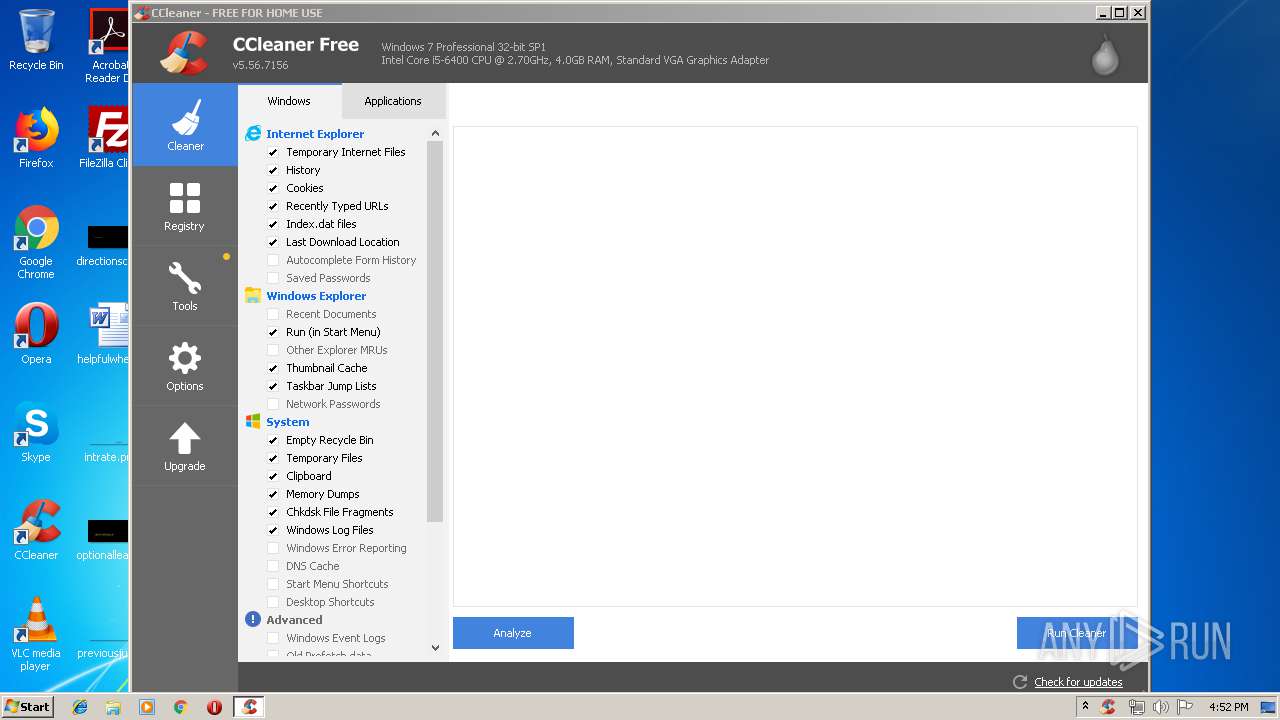Enable Recent Documents checkbox

273,314
